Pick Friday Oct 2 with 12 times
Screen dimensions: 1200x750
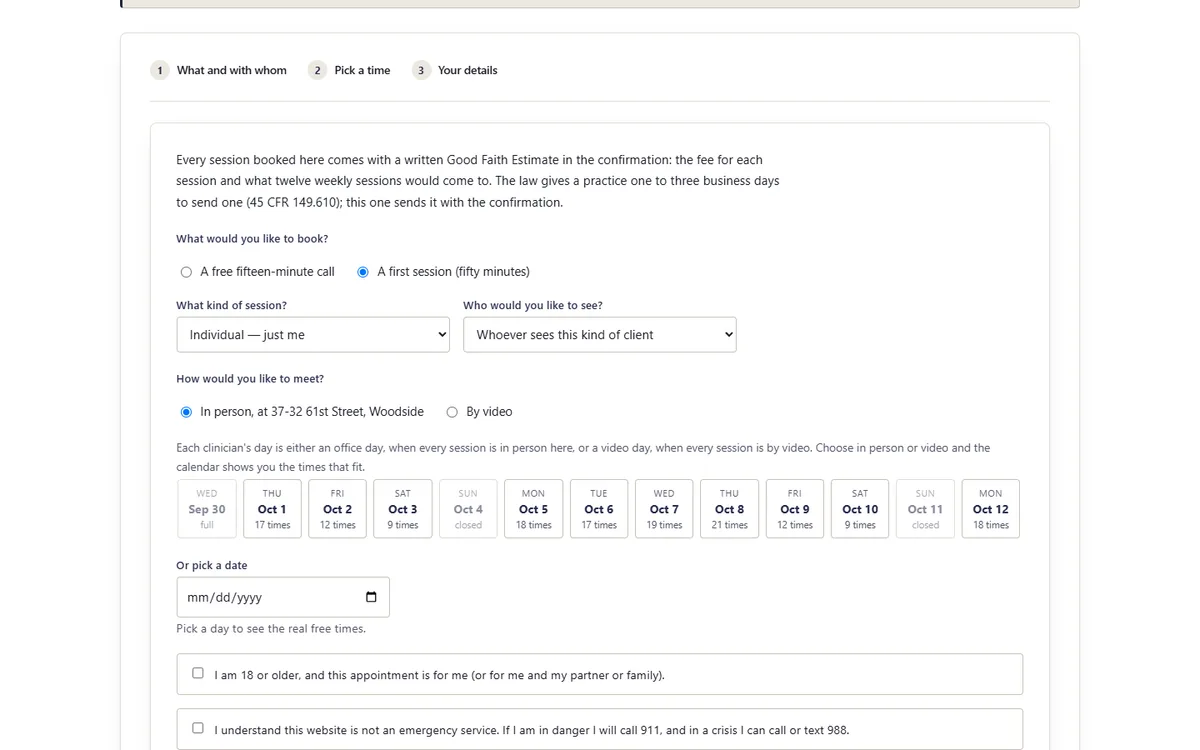point(338,509)
